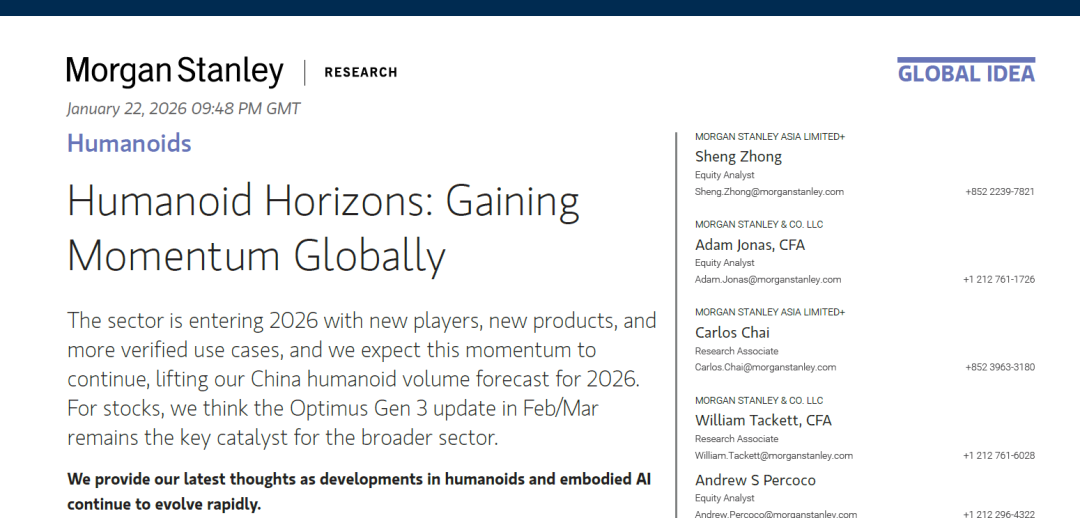Open email Carlos.Chai@morganstanley.com
1080x518 pixels.
click(766, 367)
